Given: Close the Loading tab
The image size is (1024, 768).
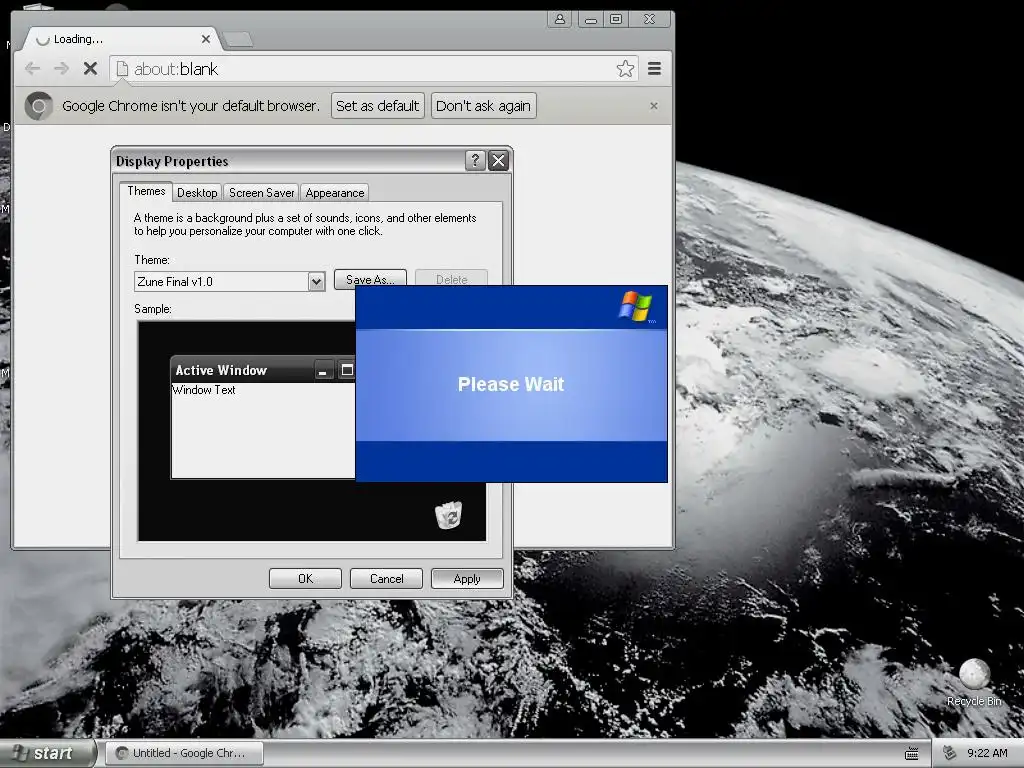Looking at the screenshot, I should click(x=206, y=39).
